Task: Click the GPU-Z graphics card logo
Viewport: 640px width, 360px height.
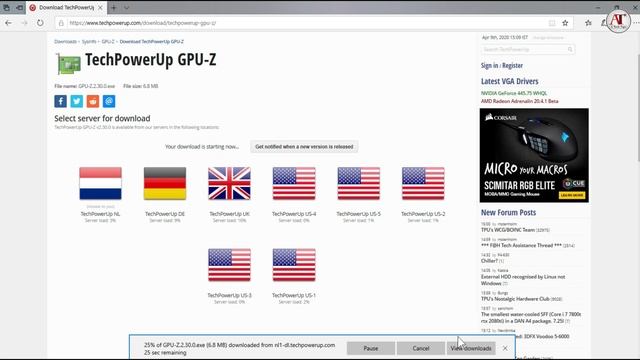Action: 69,63
